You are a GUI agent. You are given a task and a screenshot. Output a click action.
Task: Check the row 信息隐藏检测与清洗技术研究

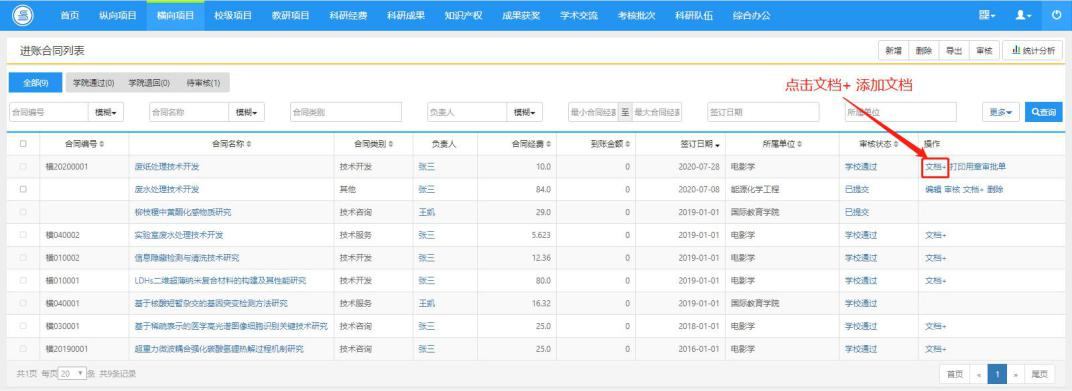pos(24,258)
